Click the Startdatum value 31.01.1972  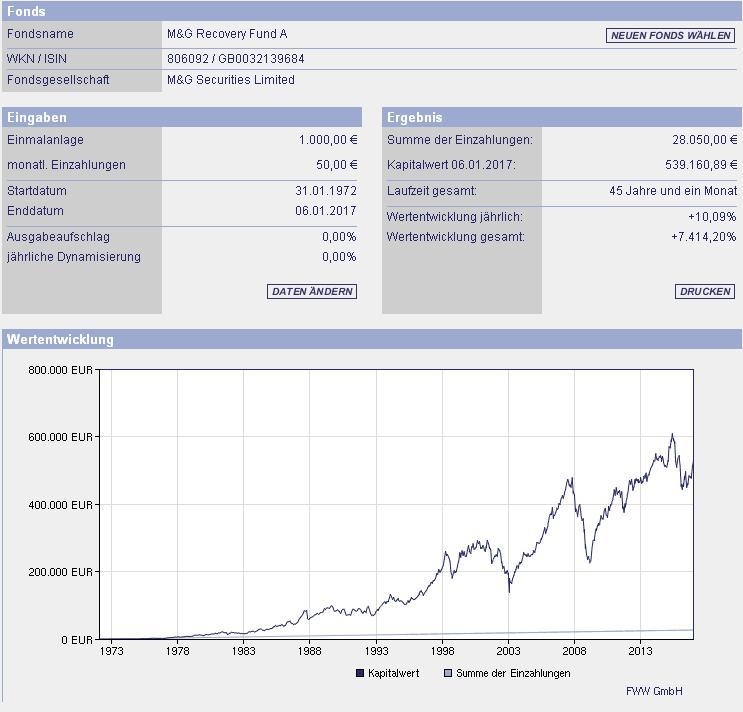click(x=326, y=190)
